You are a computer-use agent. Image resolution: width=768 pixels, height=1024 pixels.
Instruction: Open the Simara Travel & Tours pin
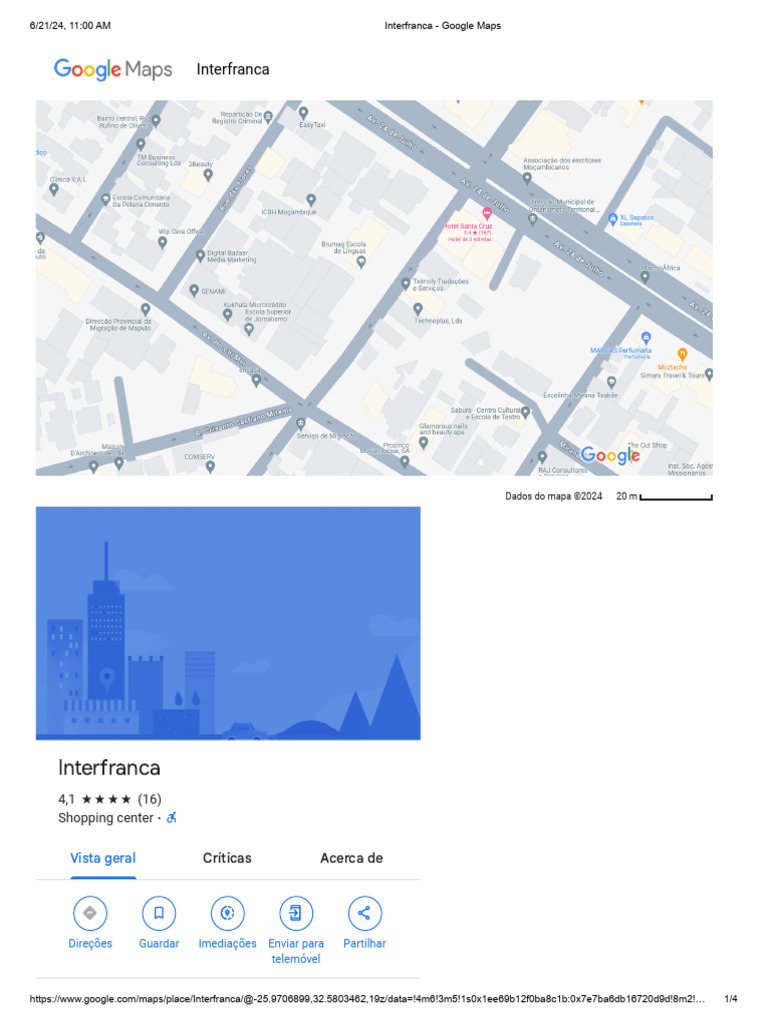709,374
